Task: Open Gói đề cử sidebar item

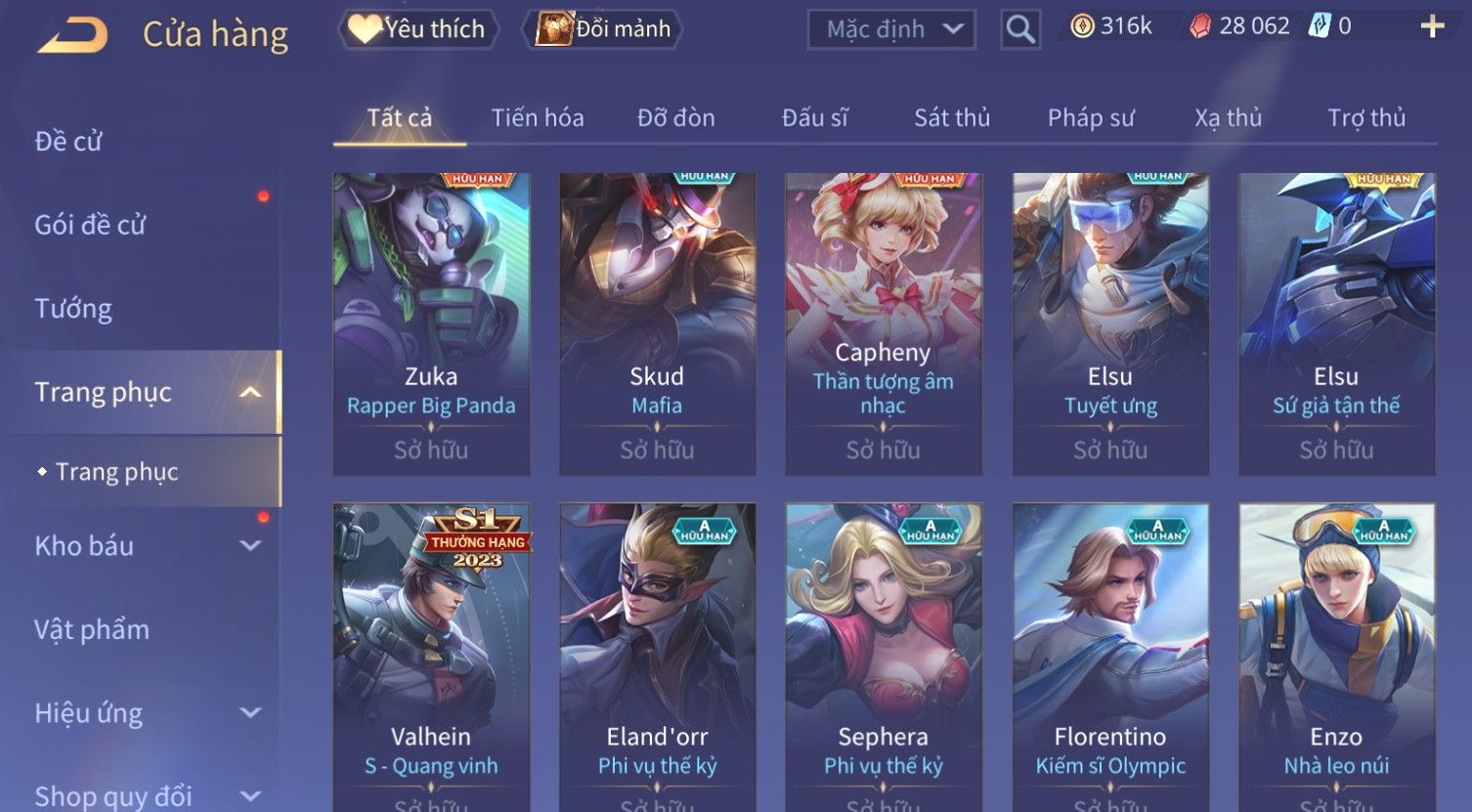Action: (90, 225)
